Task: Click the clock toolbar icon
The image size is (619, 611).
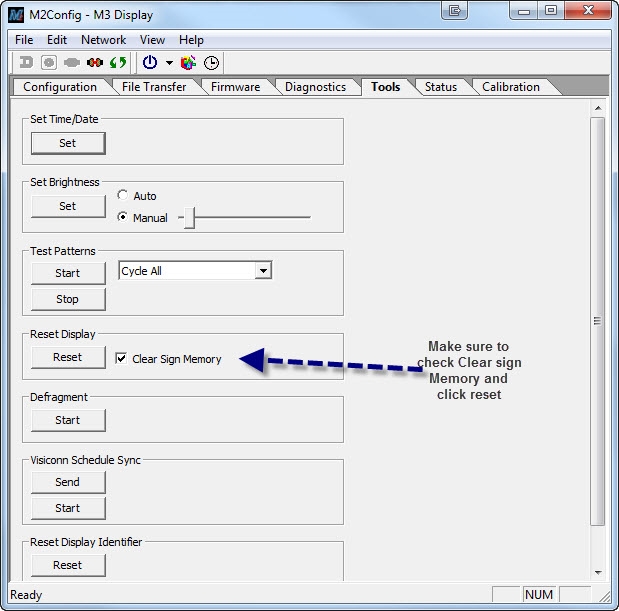Action: [212, 62]
